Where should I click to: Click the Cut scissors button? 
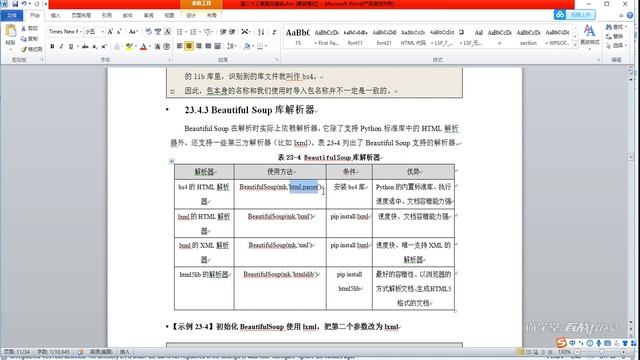point(29,28)
